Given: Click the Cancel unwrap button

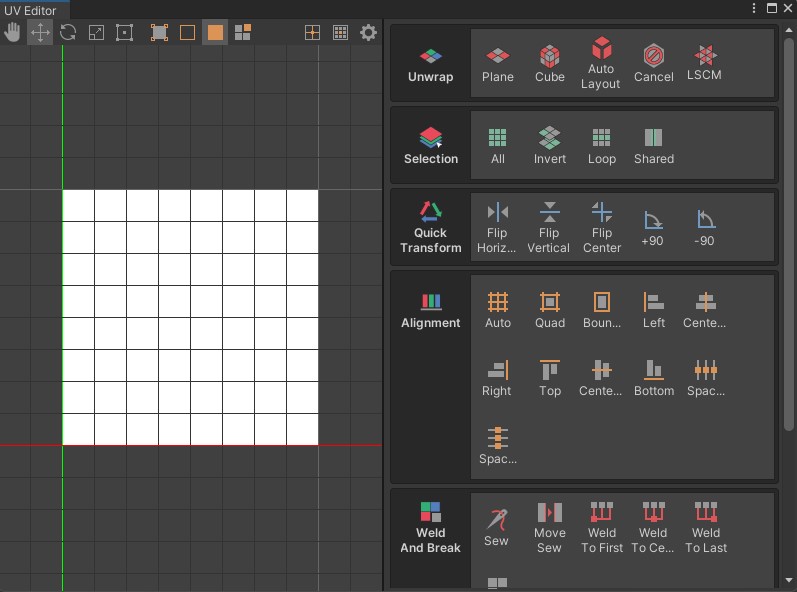Looking at the screenshot, I should 654,64.
